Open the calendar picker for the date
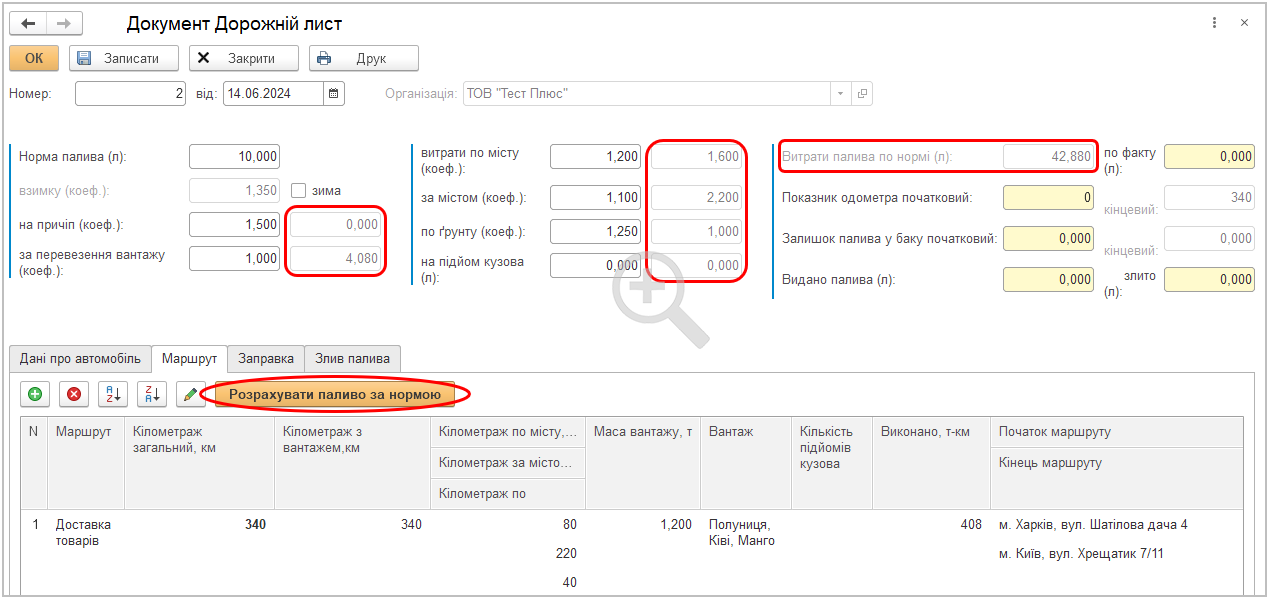 [x=334, y=93]
